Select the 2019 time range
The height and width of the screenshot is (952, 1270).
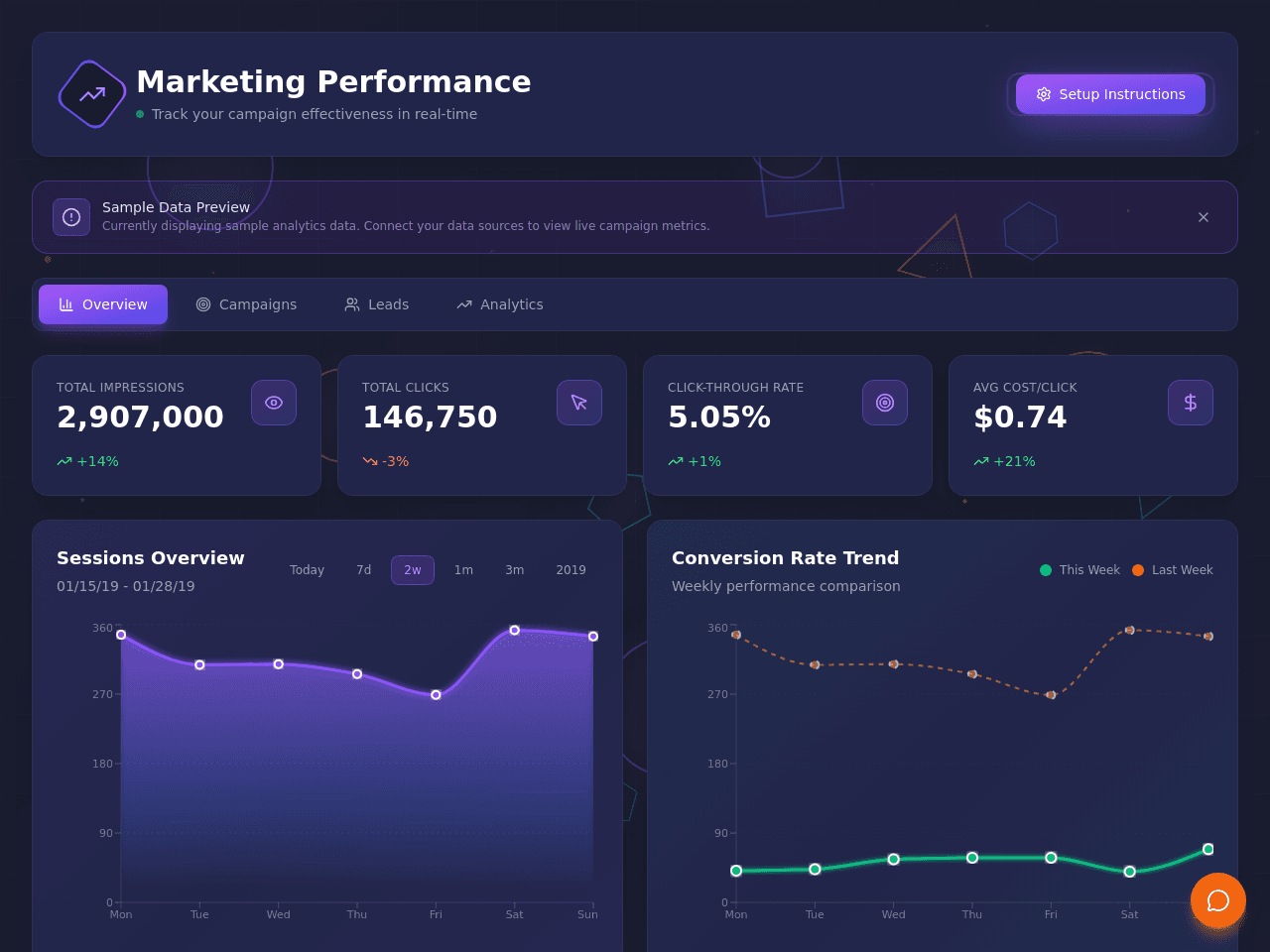coord(571,570)
